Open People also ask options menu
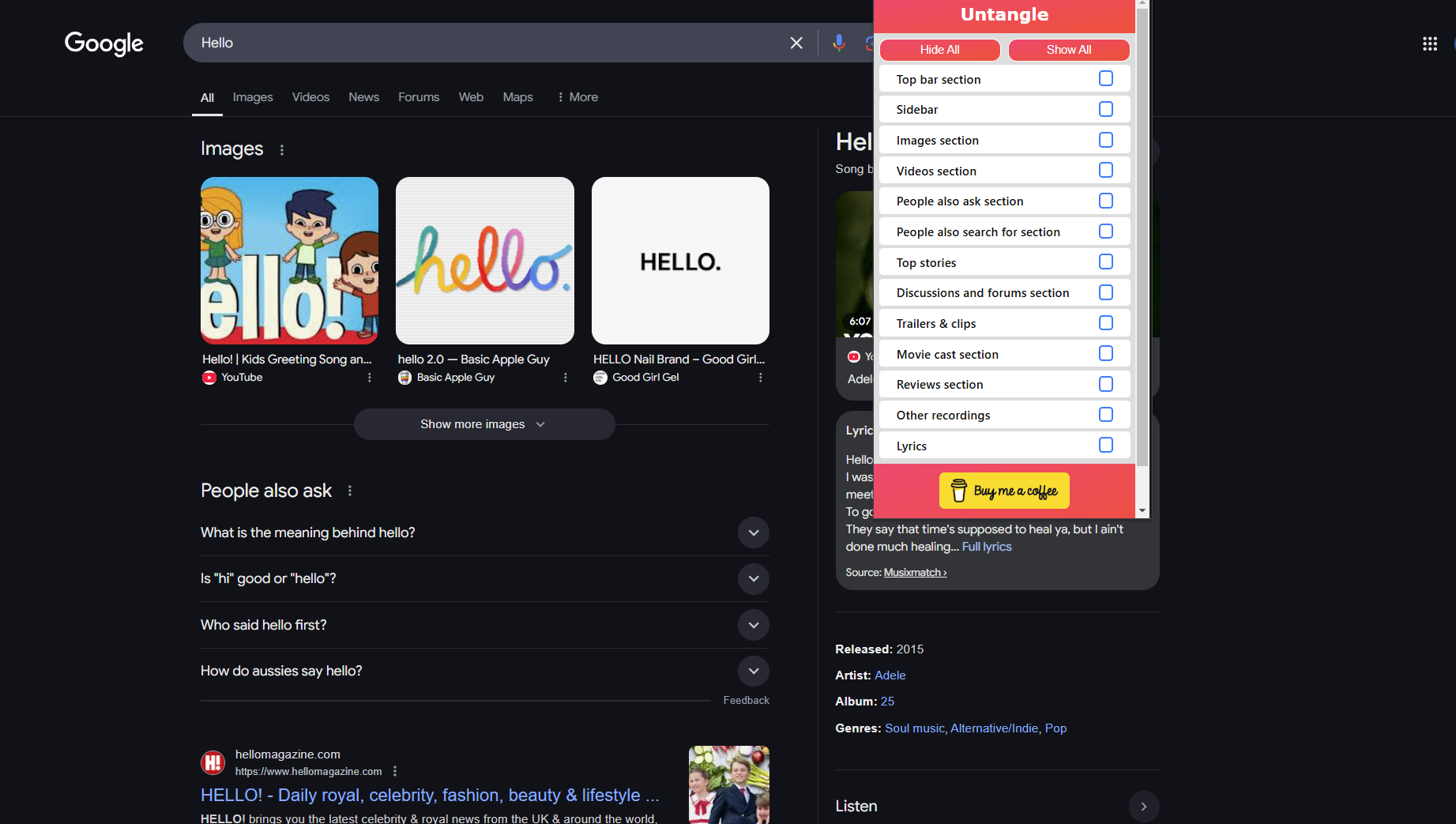 (350, 491)
